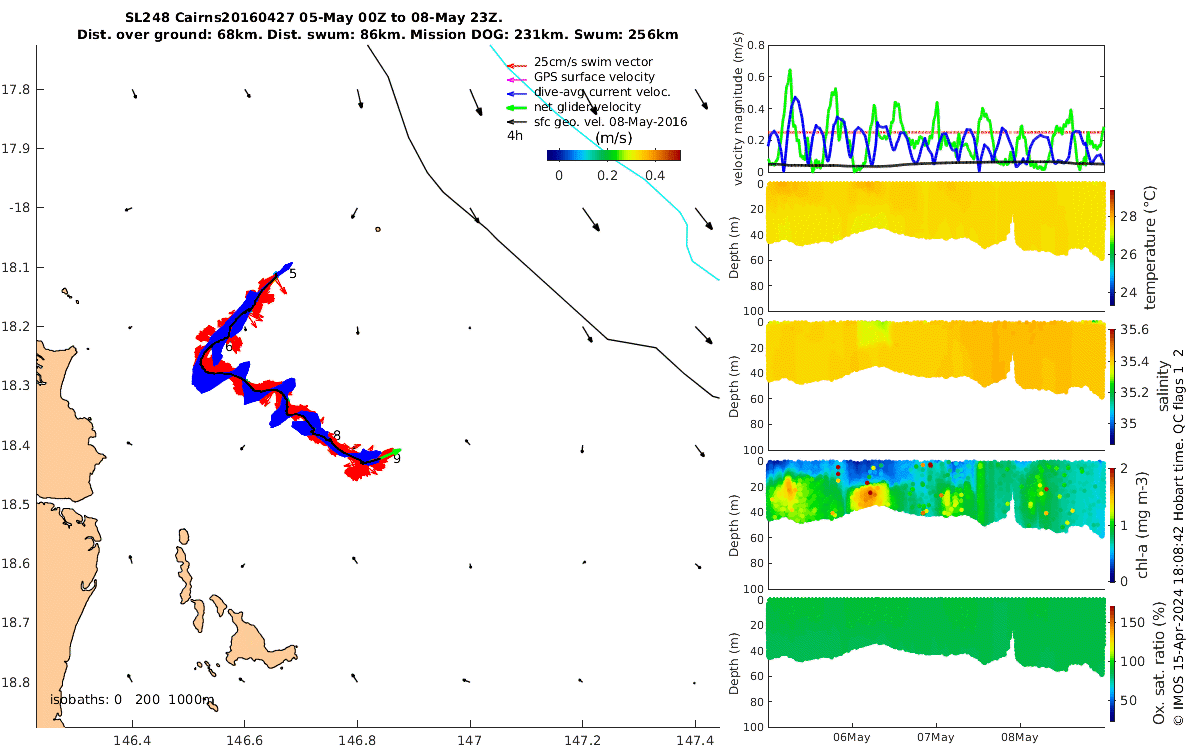Click longitude tick label "146.6"

click(244, 741)
